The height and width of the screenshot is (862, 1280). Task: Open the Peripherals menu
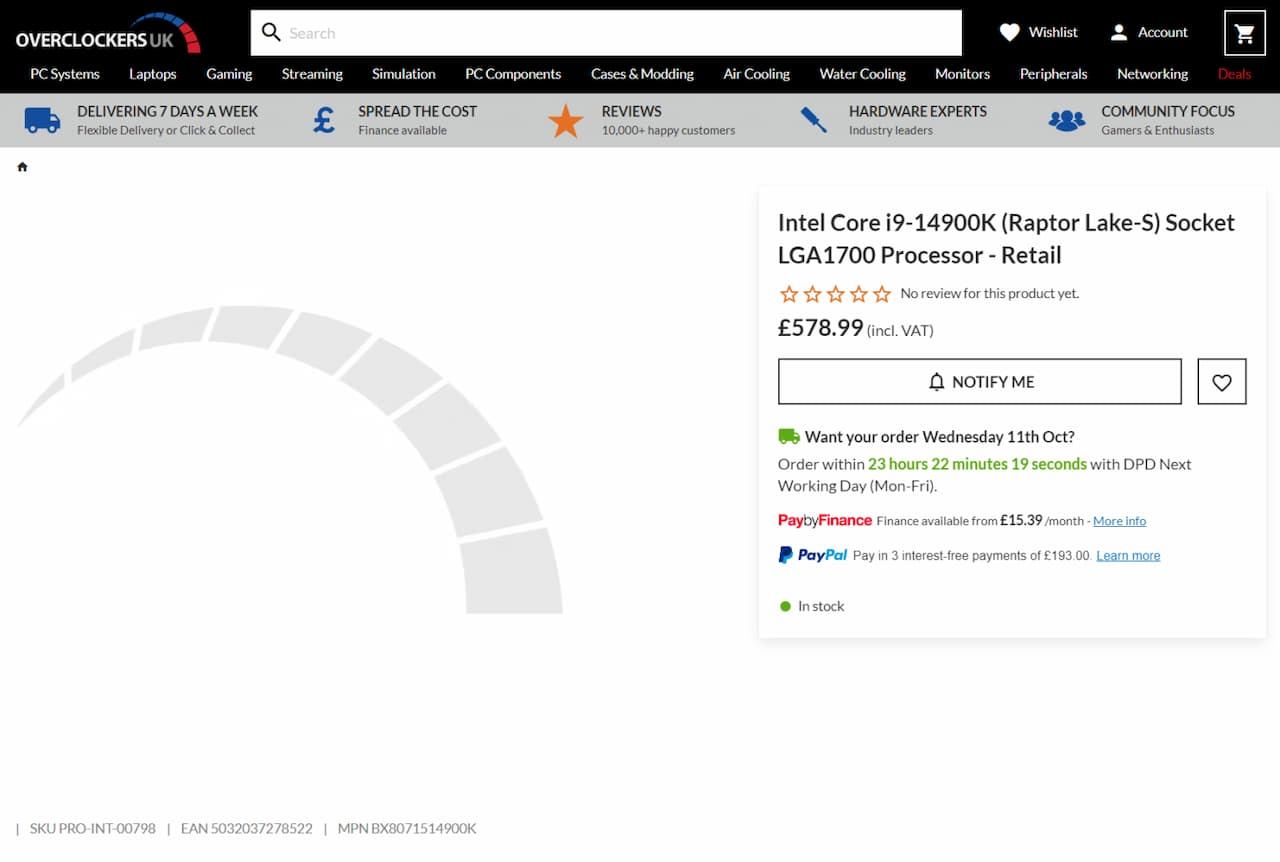1054,74
